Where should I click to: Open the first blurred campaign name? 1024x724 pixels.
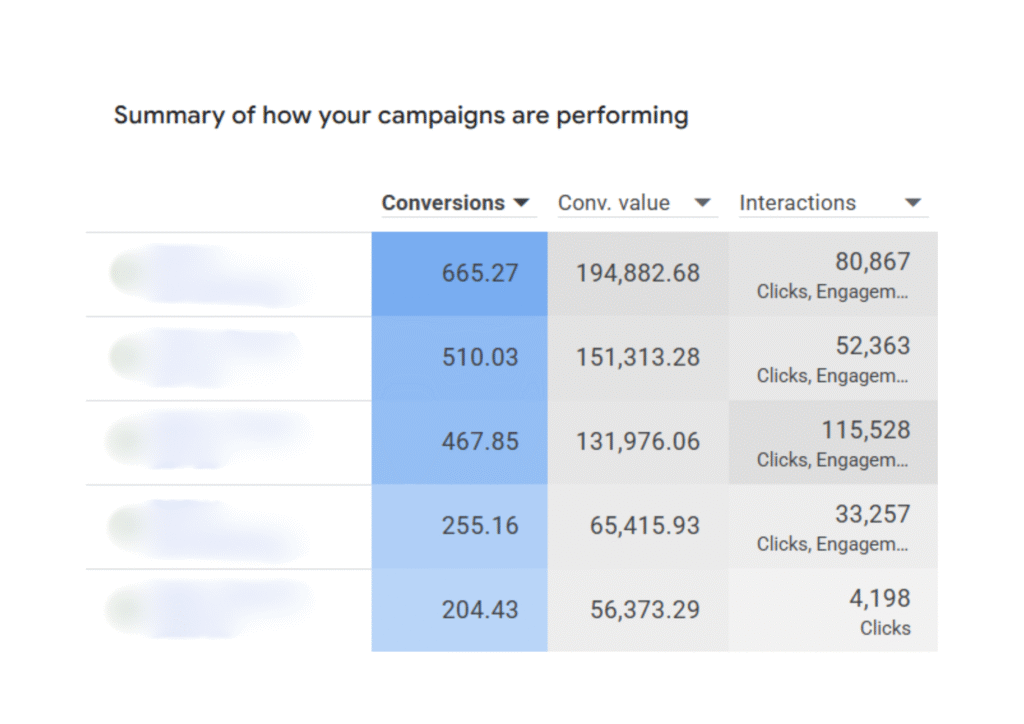(x=210, y=275)
